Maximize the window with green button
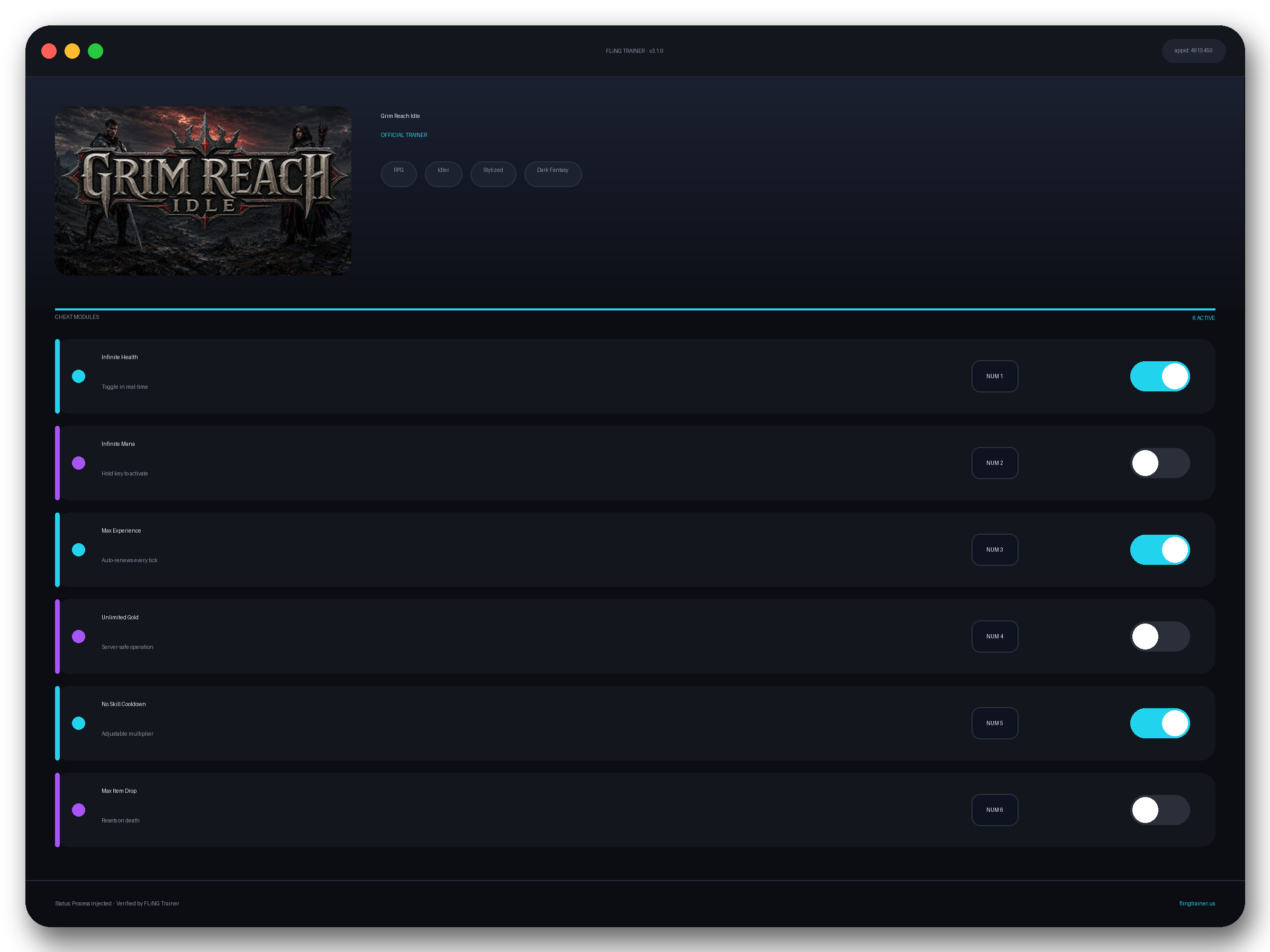 [95, 51]
